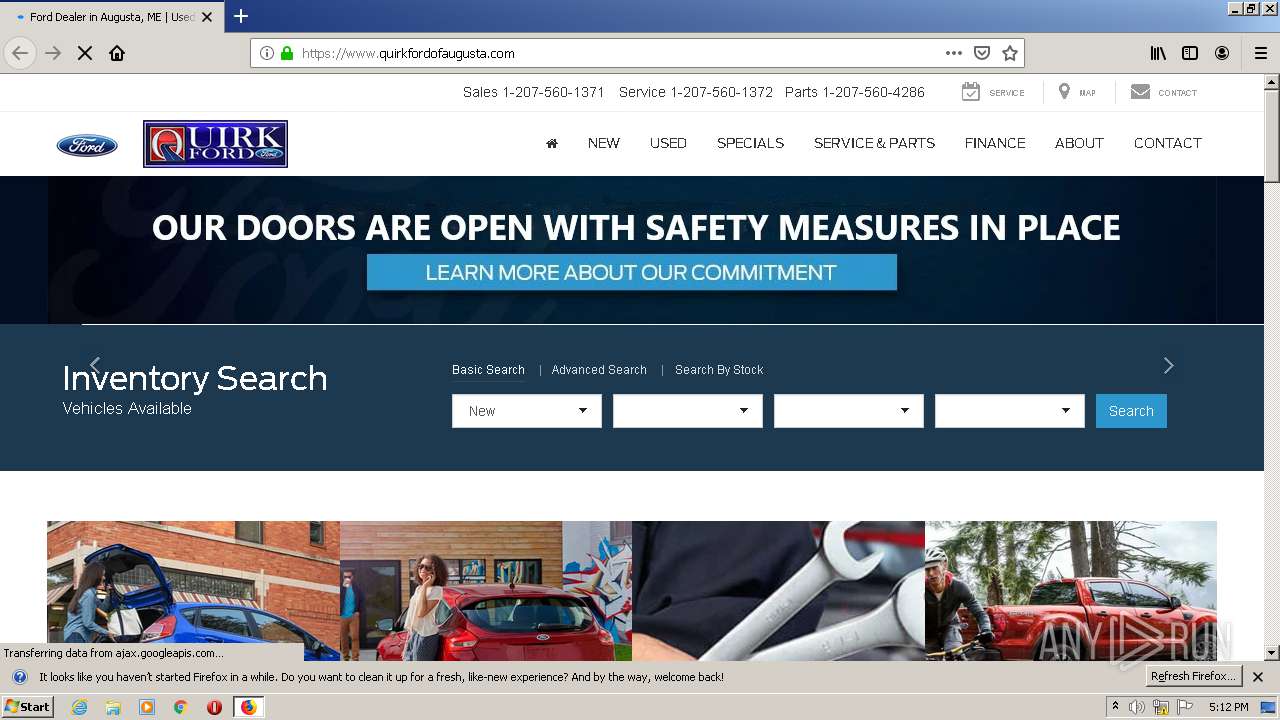Open the NEW menu item
Image resolution: width=1280 pixels, height=720 pixels.
point(604,143)
